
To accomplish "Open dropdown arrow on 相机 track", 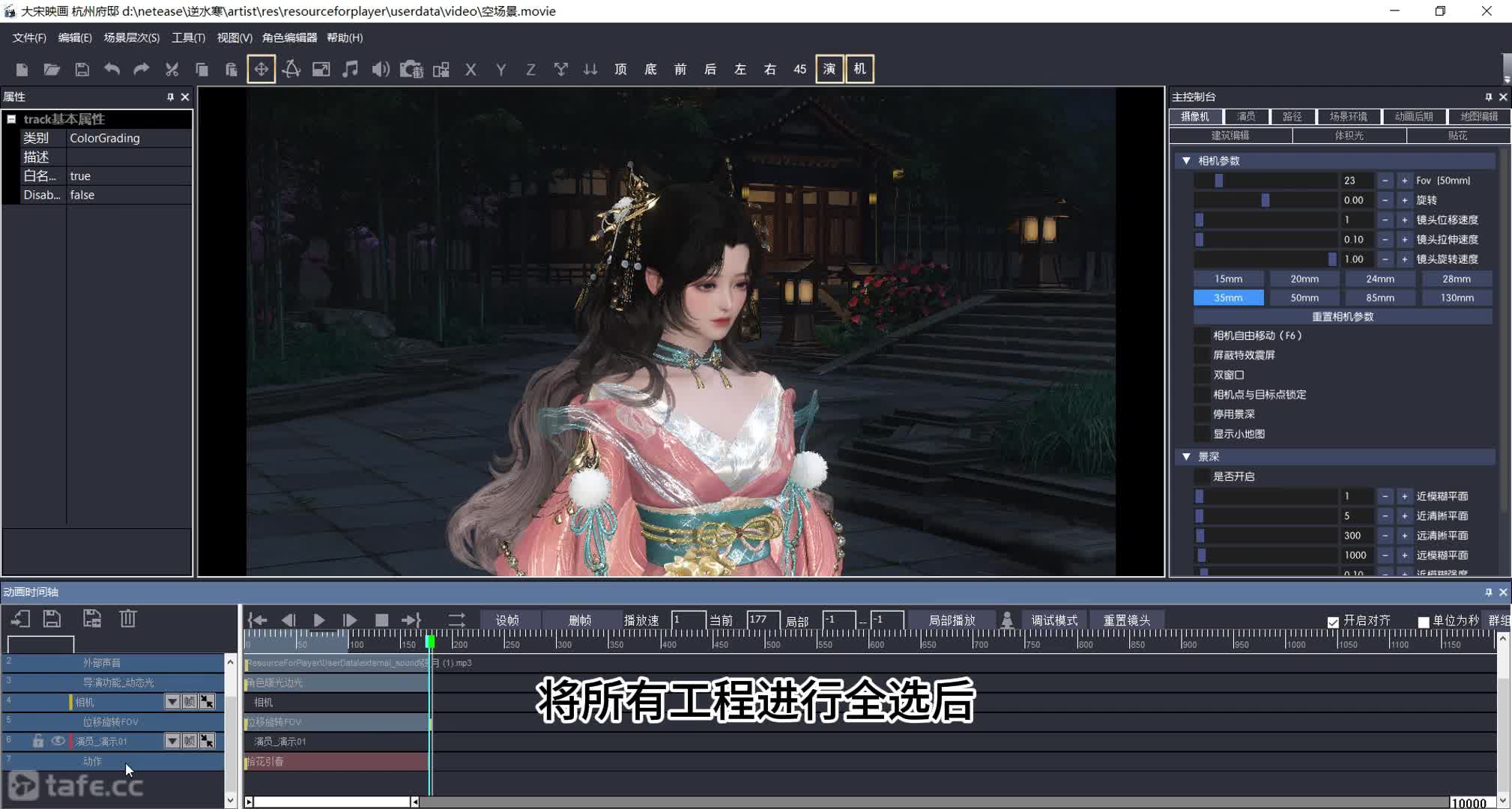I will [172, 702].
